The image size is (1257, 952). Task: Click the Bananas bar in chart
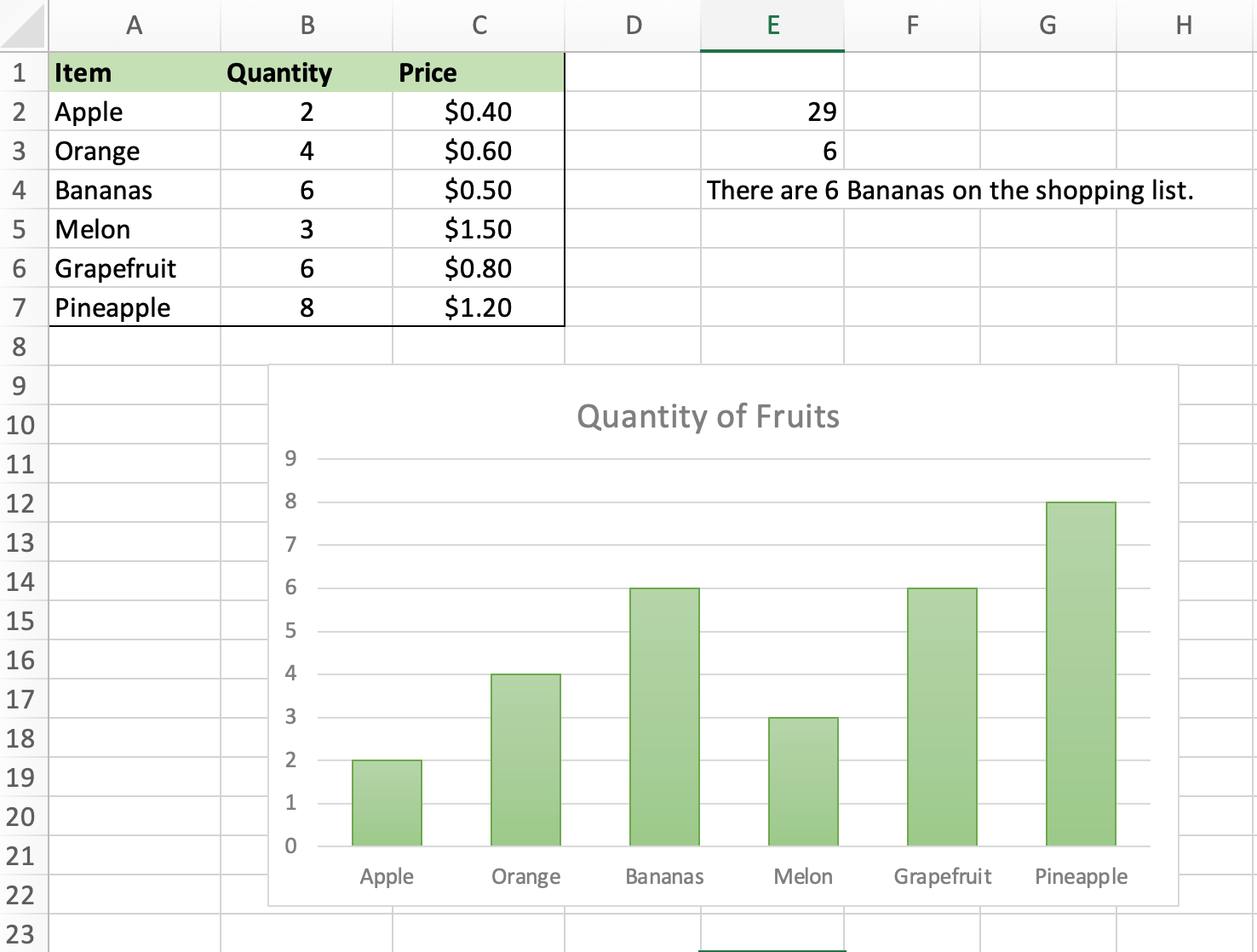[664, 715]
